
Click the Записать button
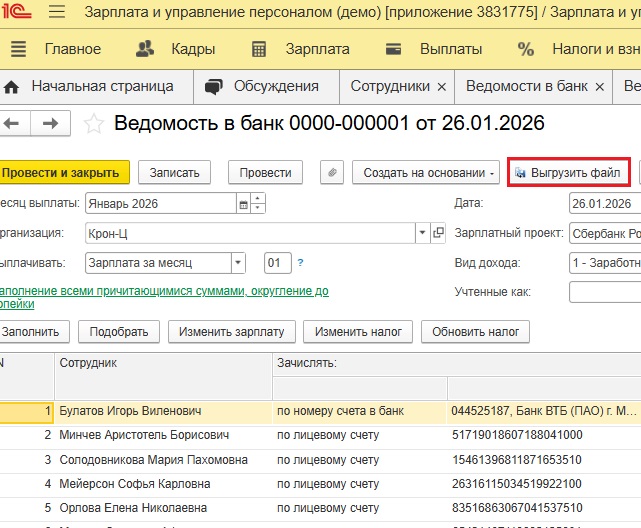[x=175, y=172]
